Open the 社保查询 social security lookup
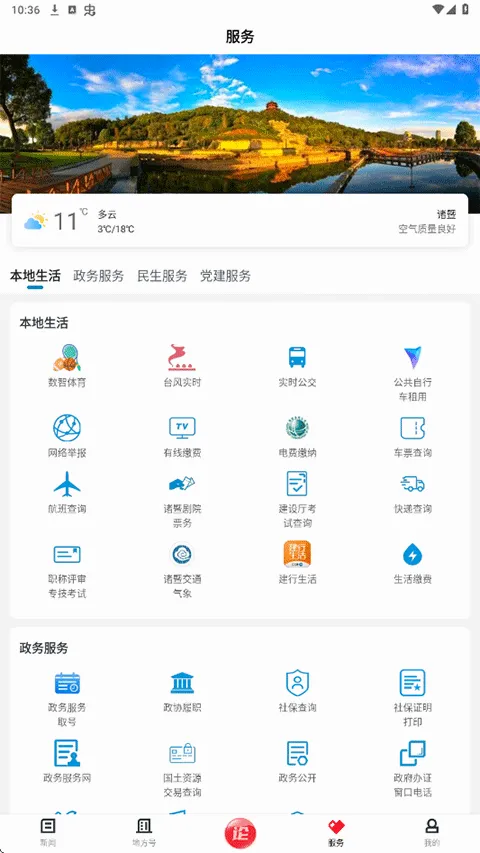Image resolution: width=480 pixels, height=853 pixels. pos(297,691)
